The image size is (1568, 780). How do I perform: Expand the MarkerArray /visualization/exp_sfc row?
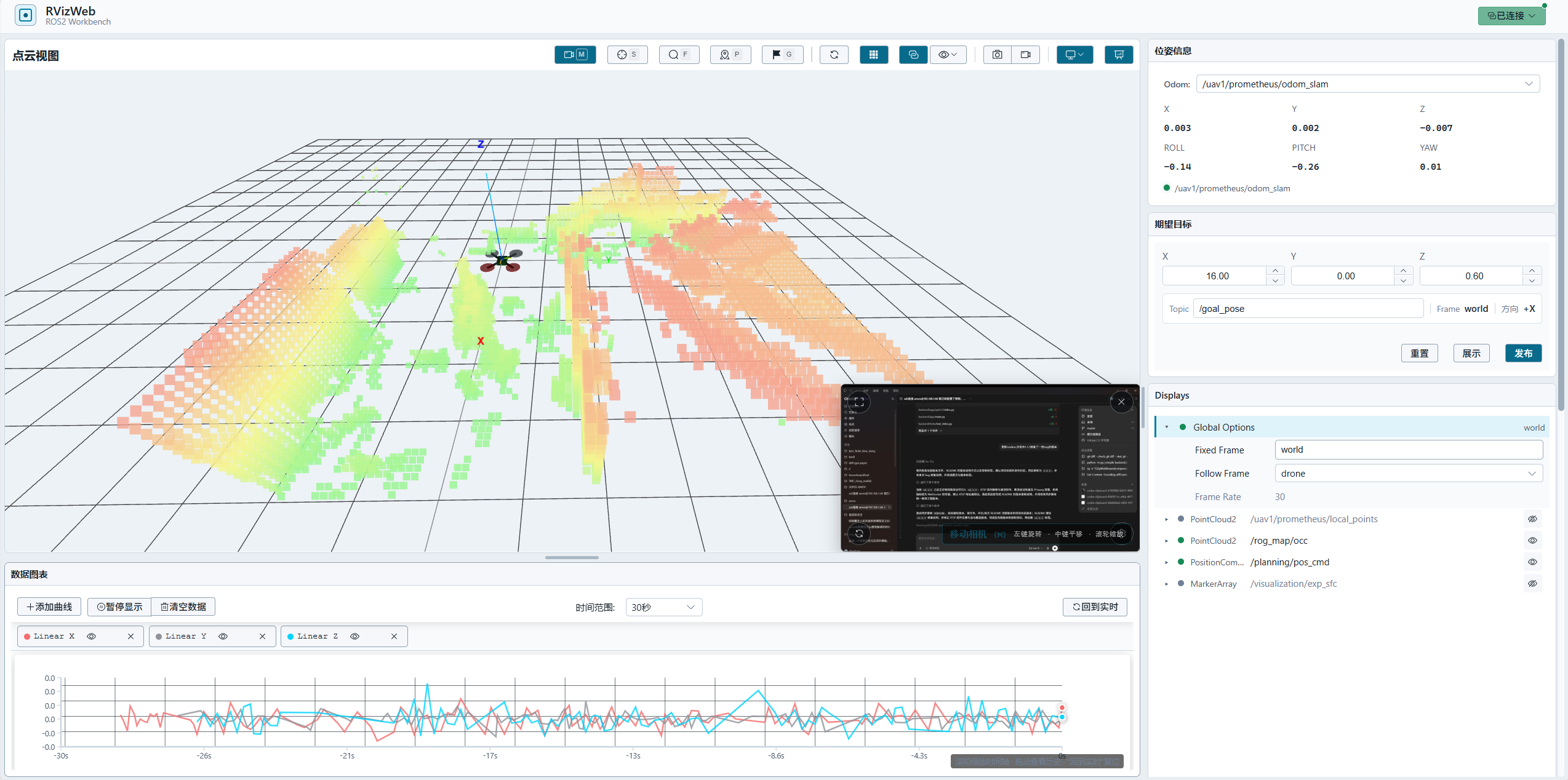1166,584
